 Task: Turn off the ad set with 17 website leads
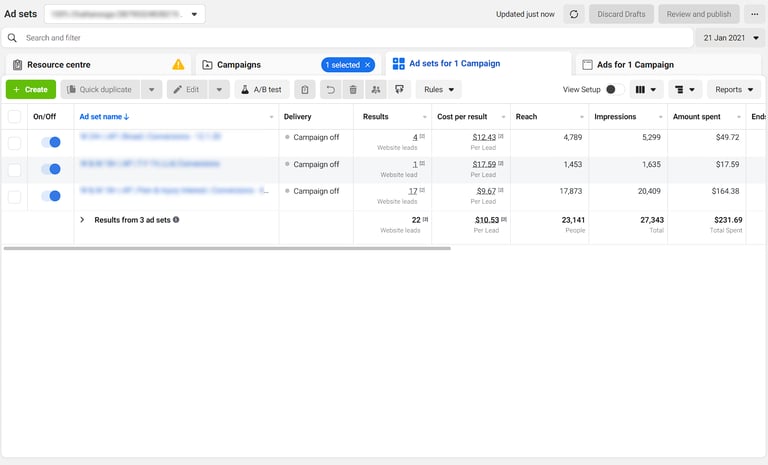click(51, 196)
